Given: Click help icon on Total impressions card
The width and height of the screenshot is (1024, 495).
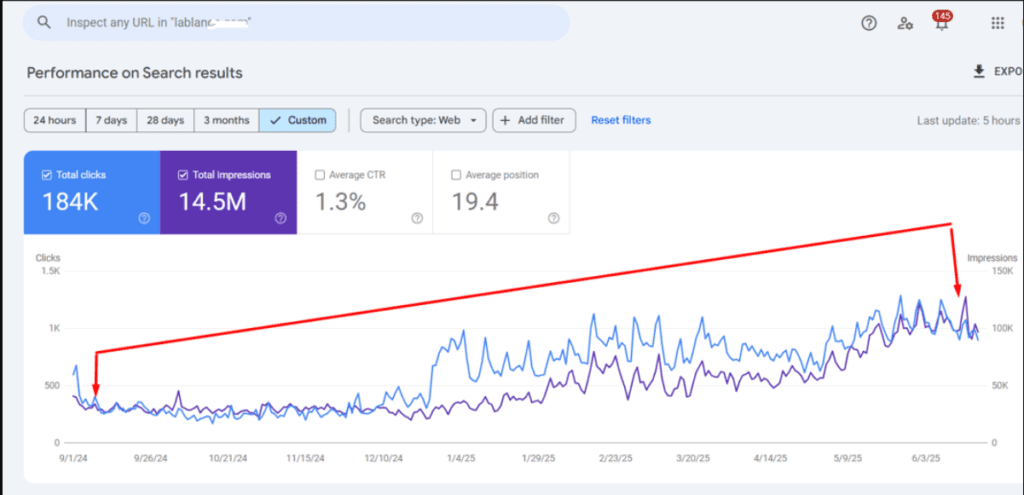Looking at the screenshot, I should pos(281,218).
